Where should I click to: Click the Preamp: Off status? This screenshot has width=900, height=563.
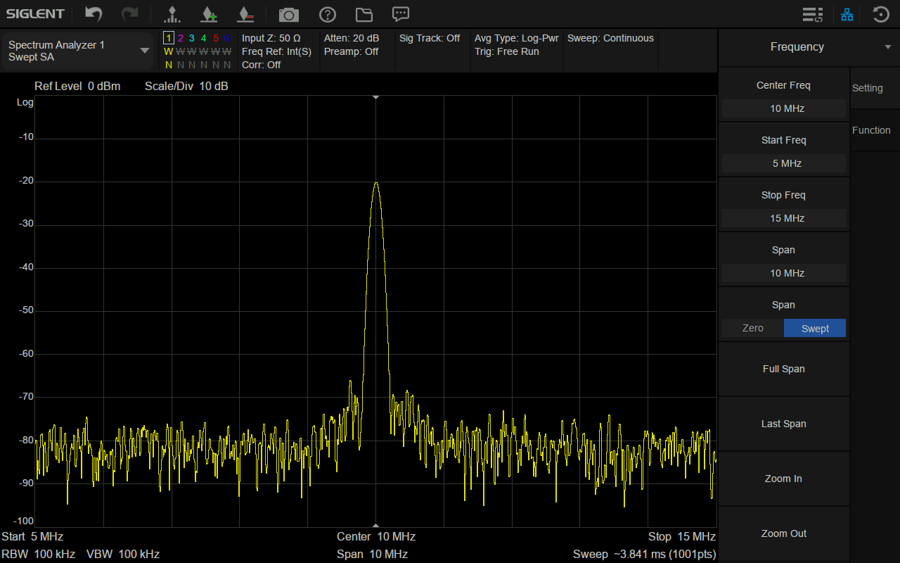pos(351,52)
